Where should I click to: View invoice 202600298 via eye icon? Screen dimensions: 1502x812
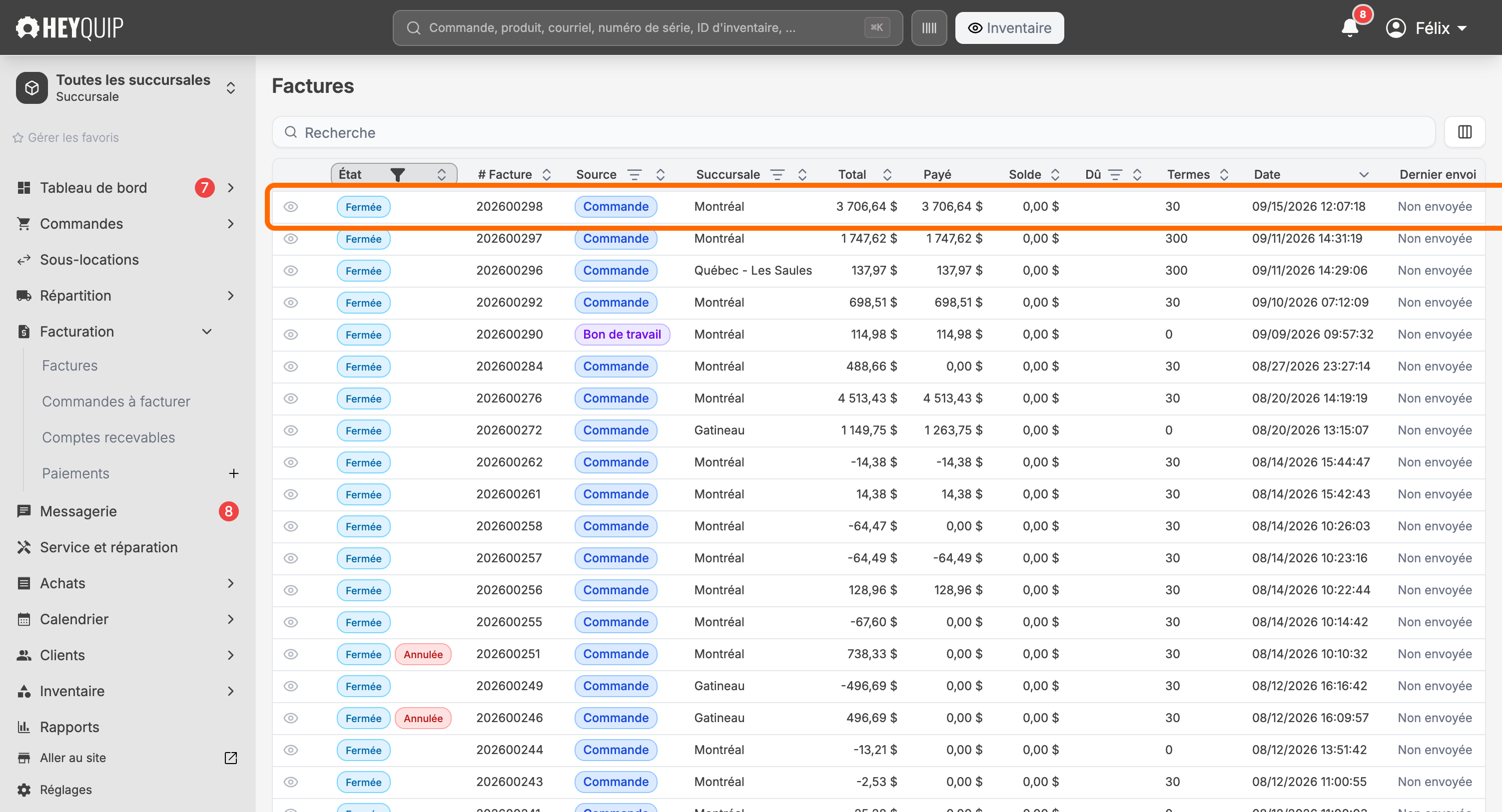[x=290, y=207]
